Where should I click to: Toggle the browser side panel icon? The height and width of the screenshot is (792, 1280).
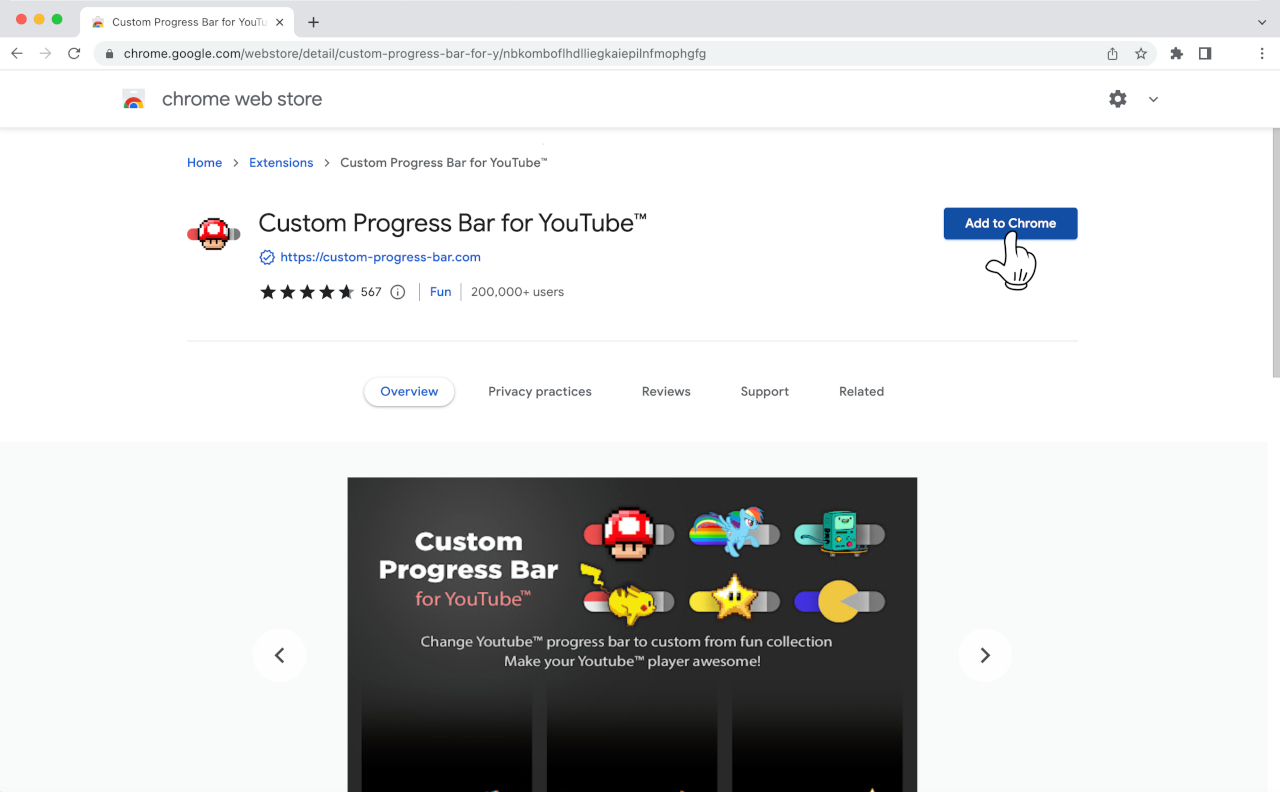click(1205, 54)
